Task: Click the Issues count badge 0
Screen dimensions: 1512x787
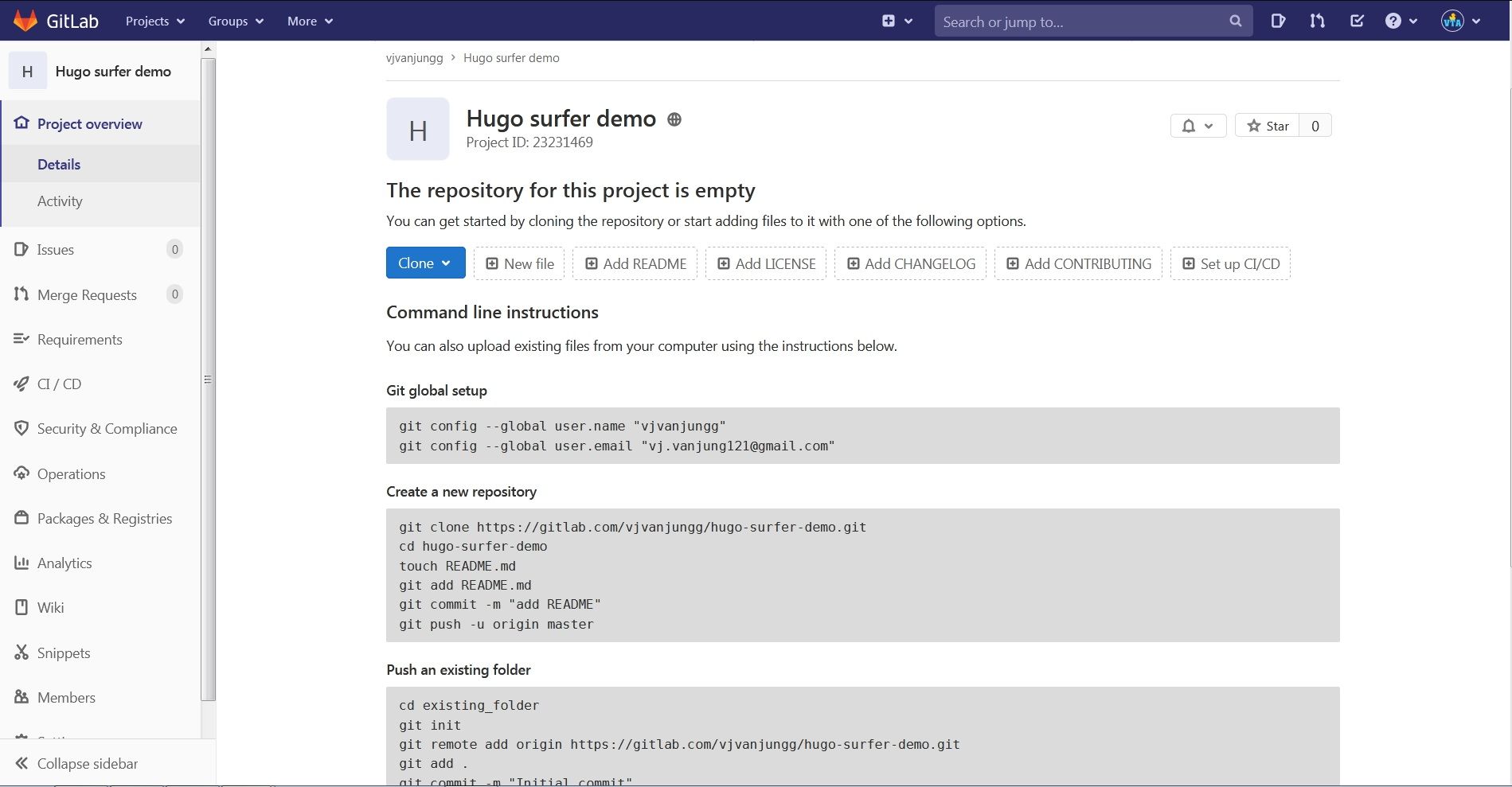Action: 174,249
